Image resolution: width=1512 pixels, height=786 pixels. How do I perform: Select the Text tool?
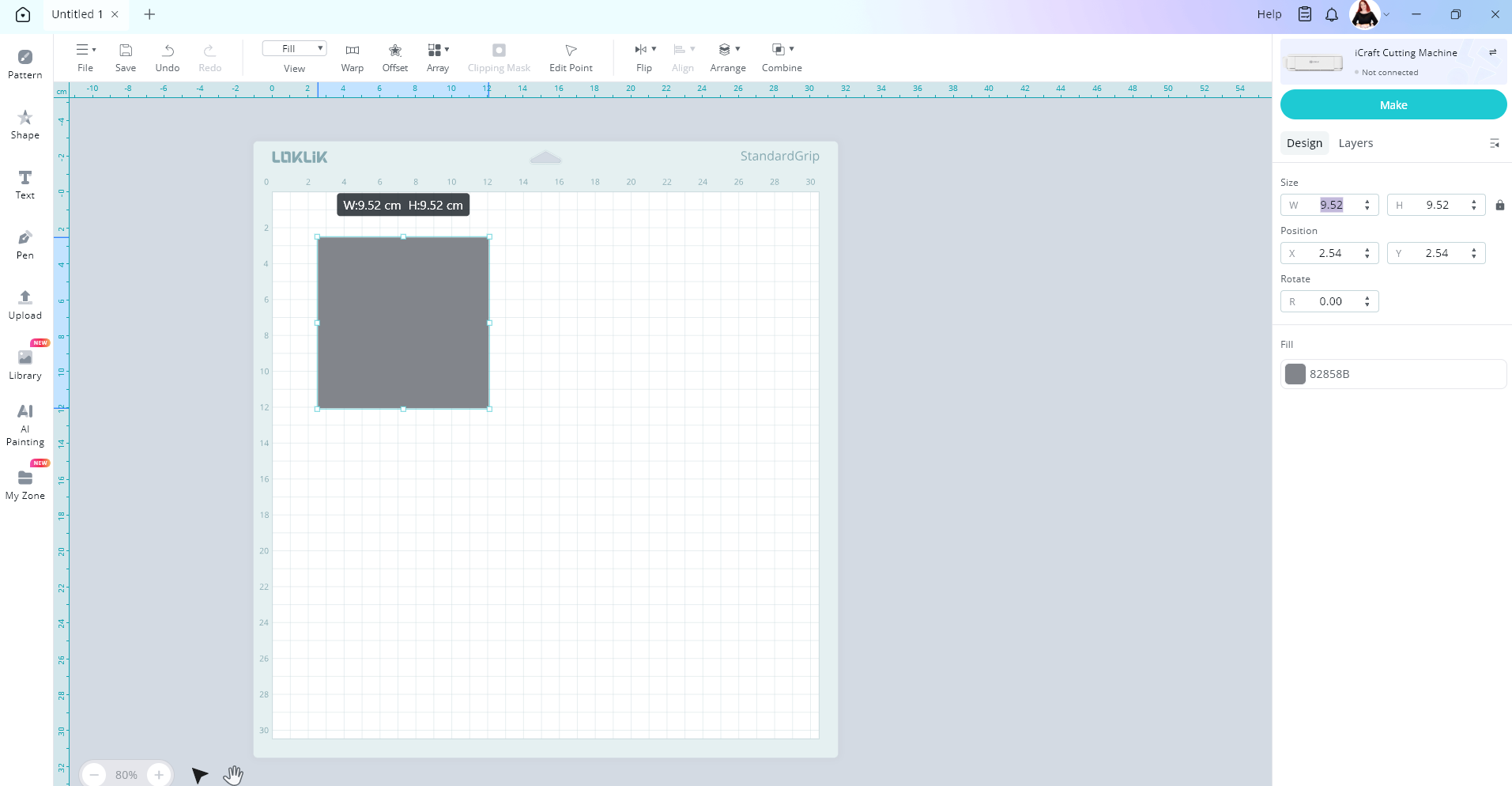point(25,184)
